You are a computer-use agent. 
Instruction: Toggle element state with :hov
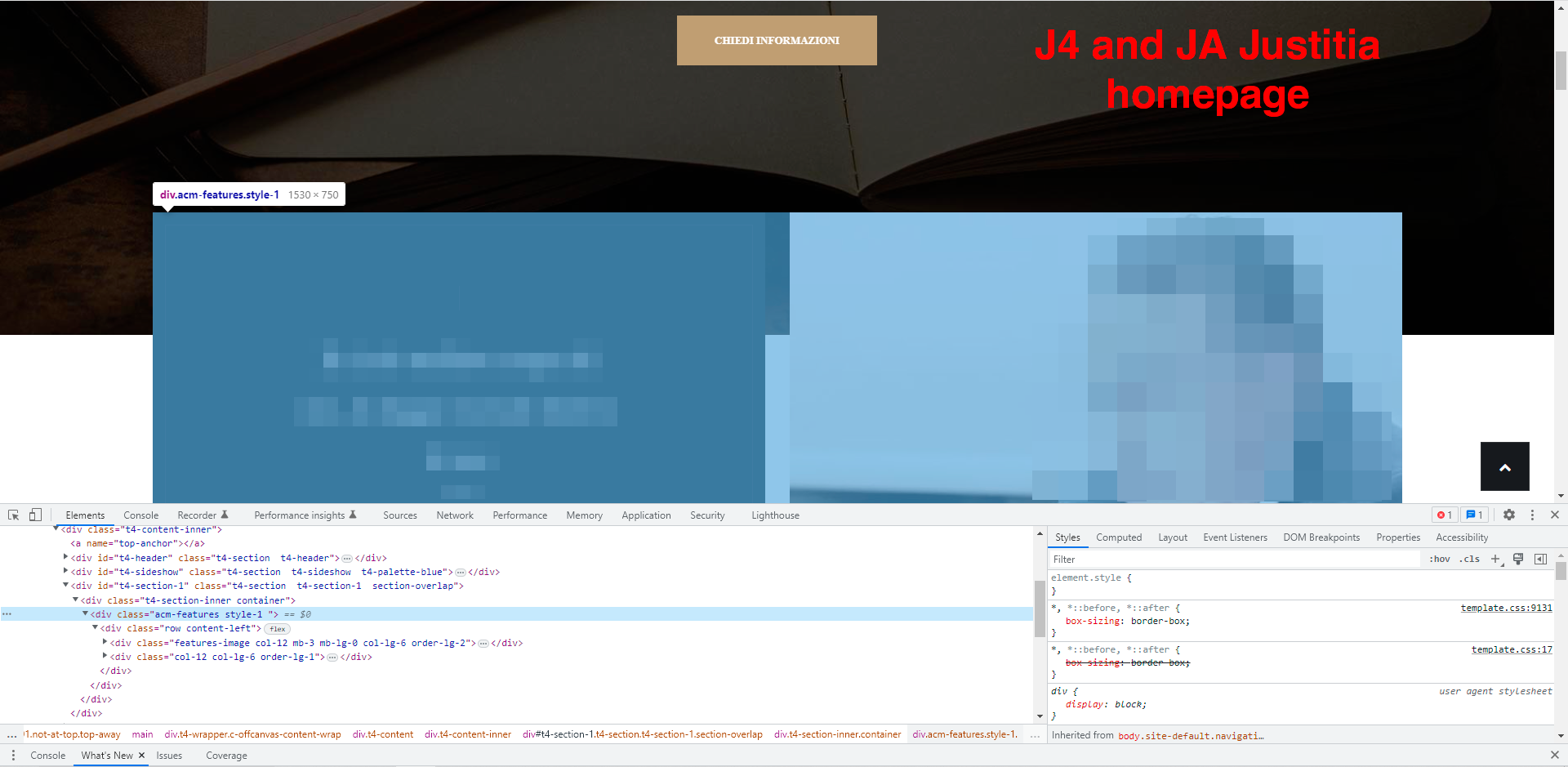(1440, 560)
